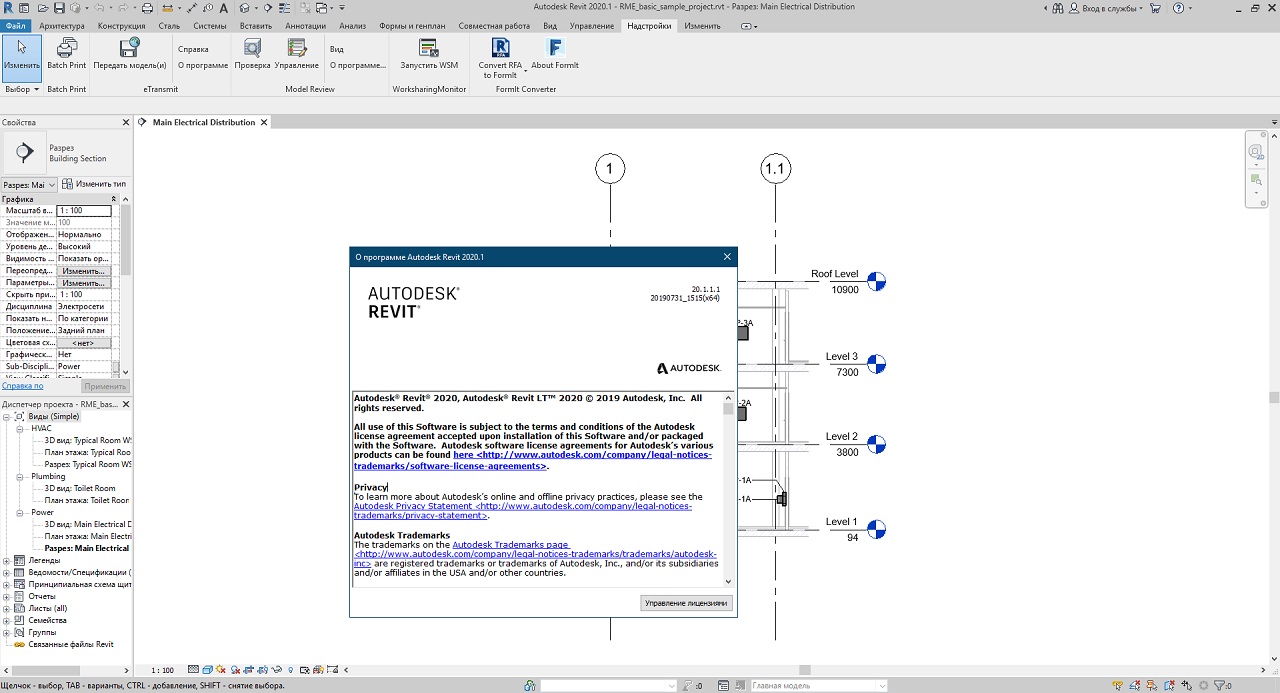Click the Save icon in quick access toolbar
This screenshot has width=1280, height=693.
(57, 8)
